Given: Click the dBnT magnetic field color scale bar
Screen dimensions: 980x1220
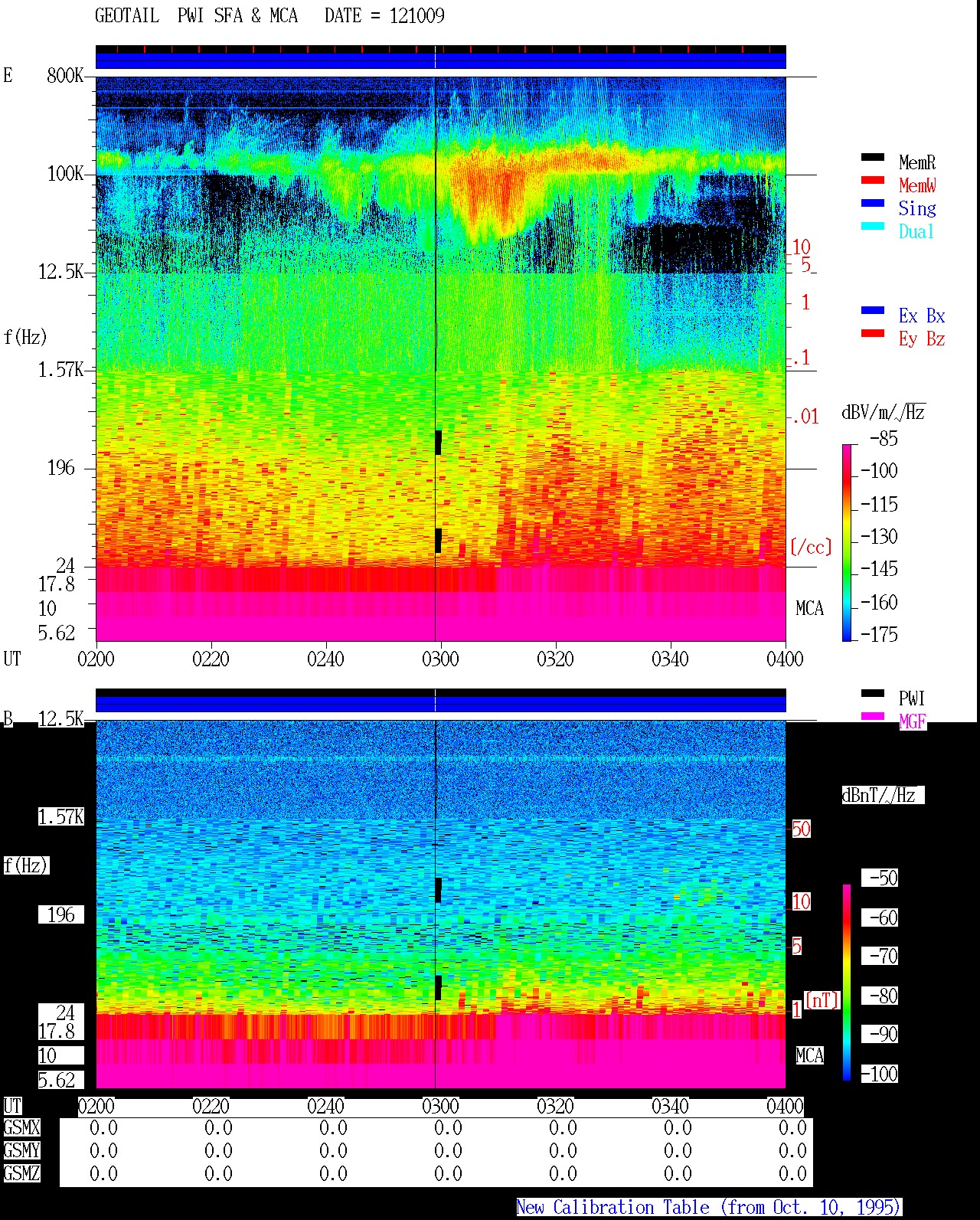Looking at the screenshot, I should (x=846, y=983).
